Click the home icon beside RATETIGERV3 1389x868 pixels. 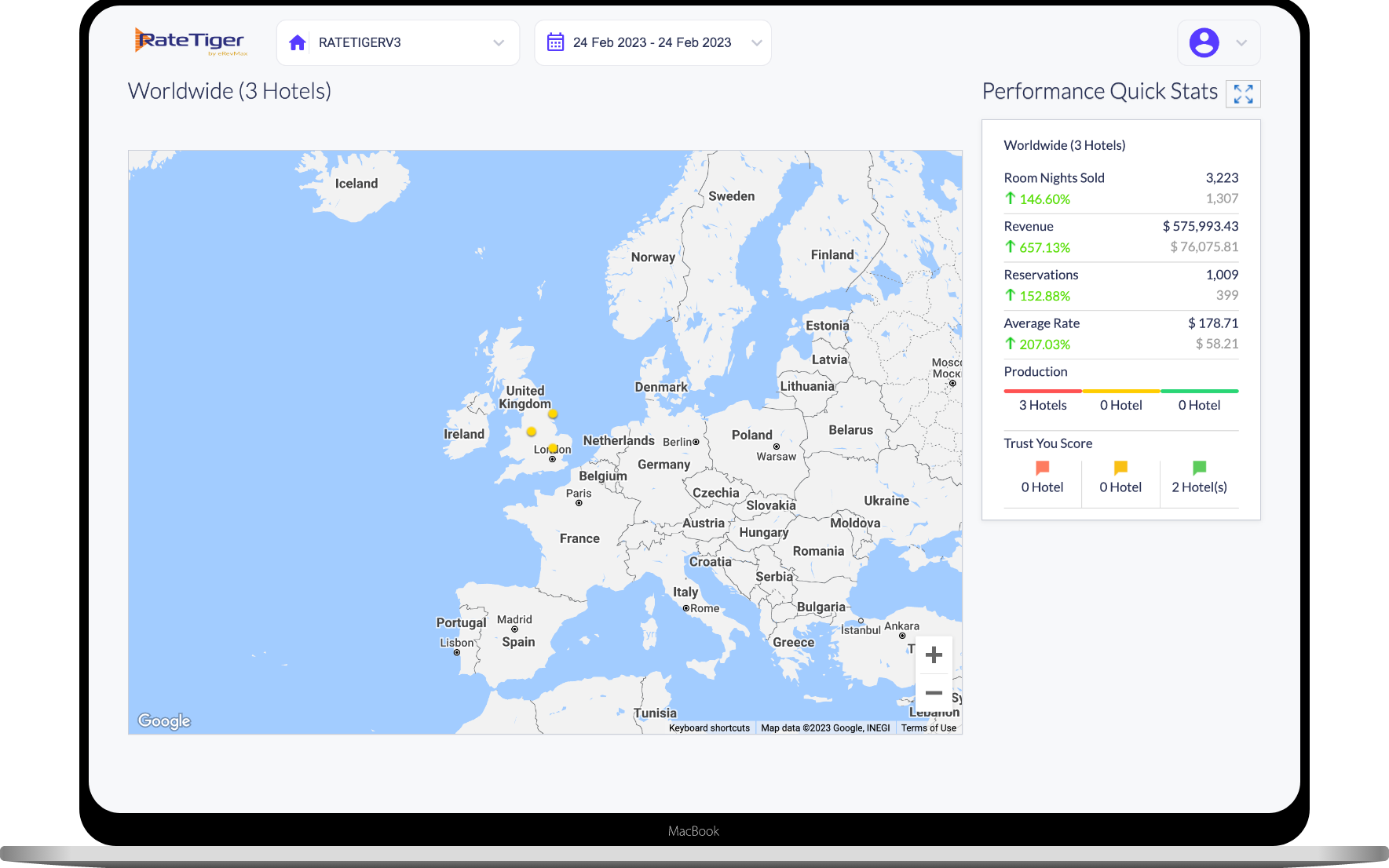pos(298,42)
